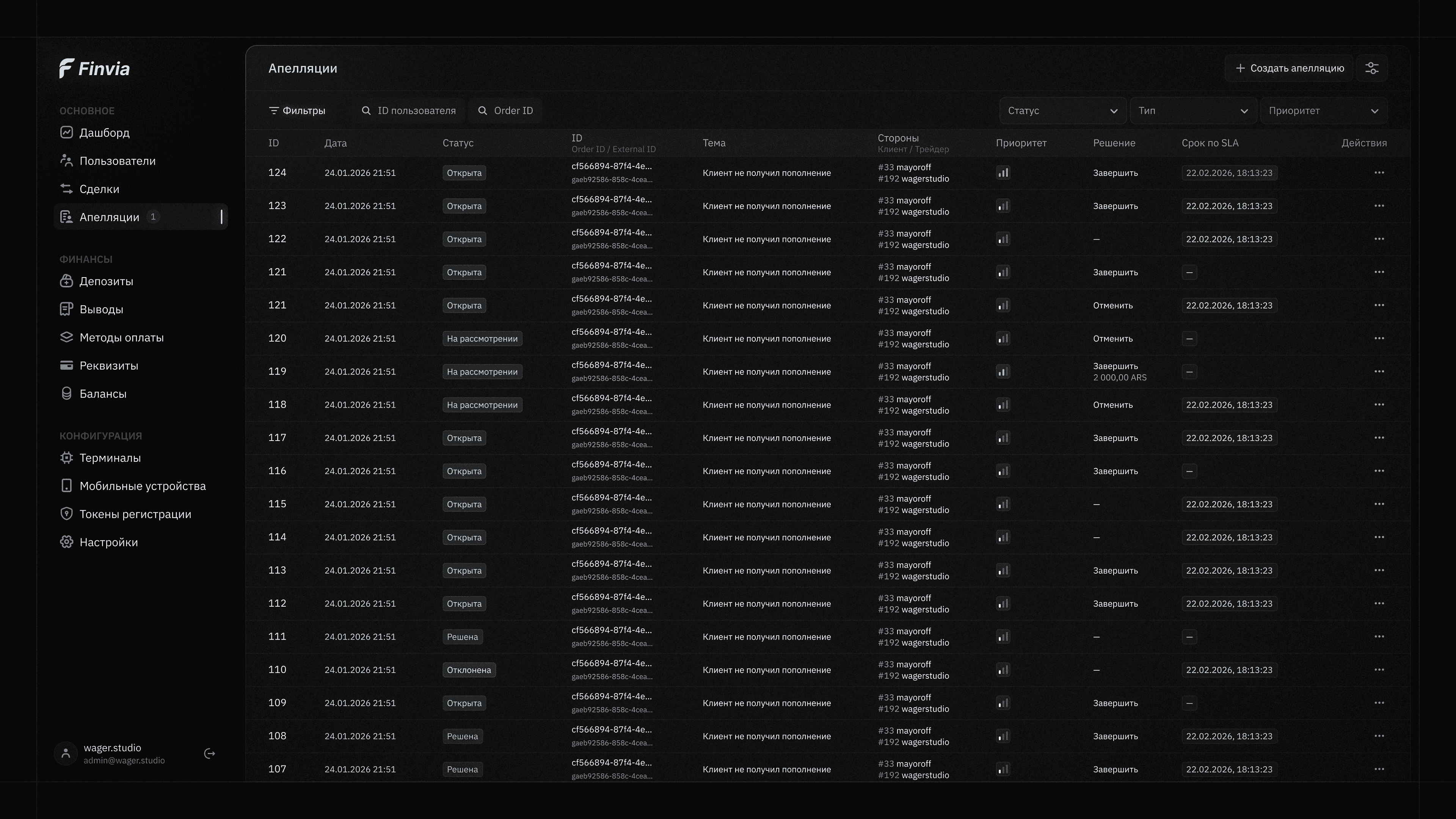The width and height of the screenshot is (1456, 819).
Task: Navigate to Токены регистрации
Action: (x=135, y=515)
